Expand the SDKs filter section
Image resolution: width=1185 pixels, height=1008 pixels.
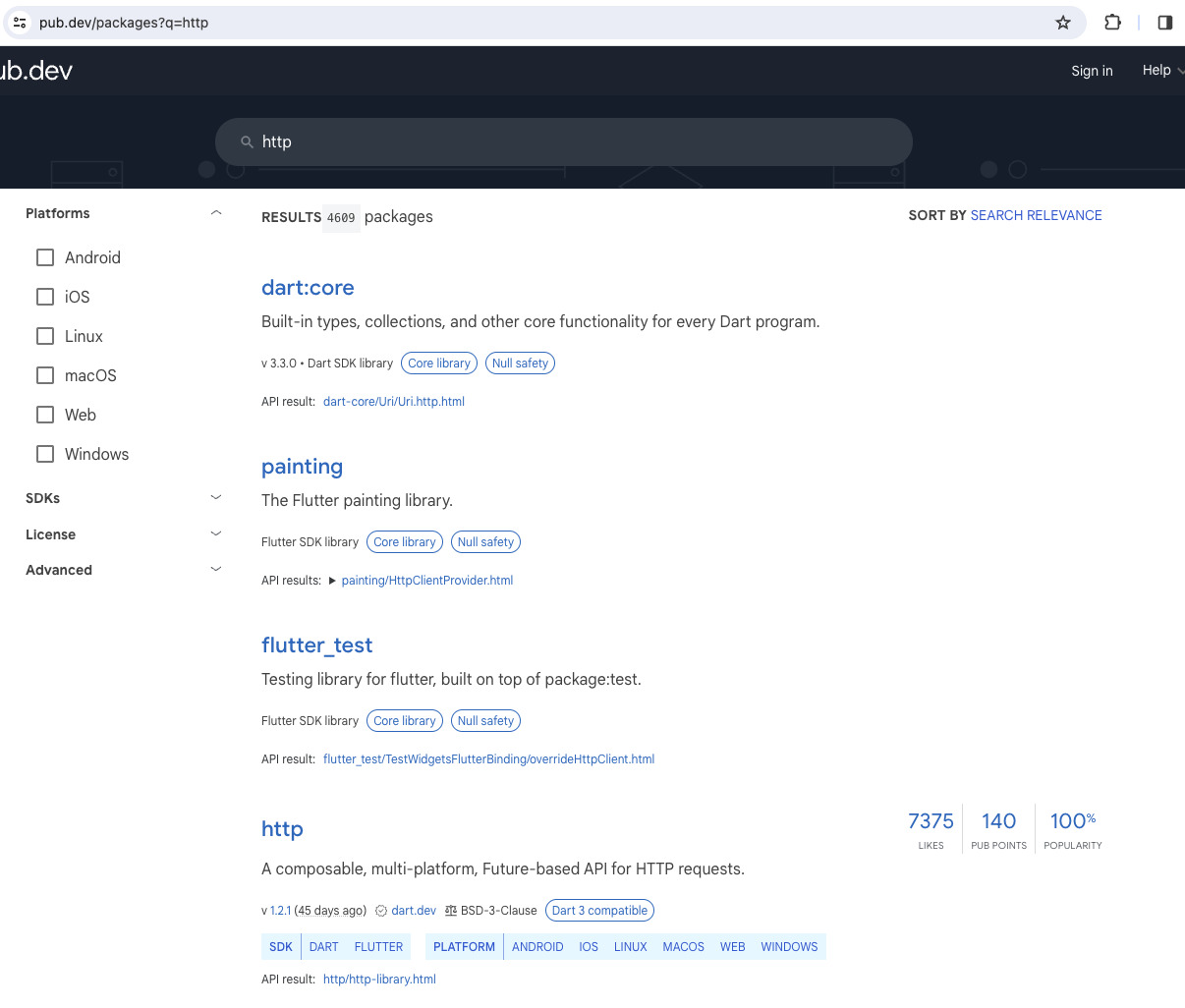[x=216, y=498]
